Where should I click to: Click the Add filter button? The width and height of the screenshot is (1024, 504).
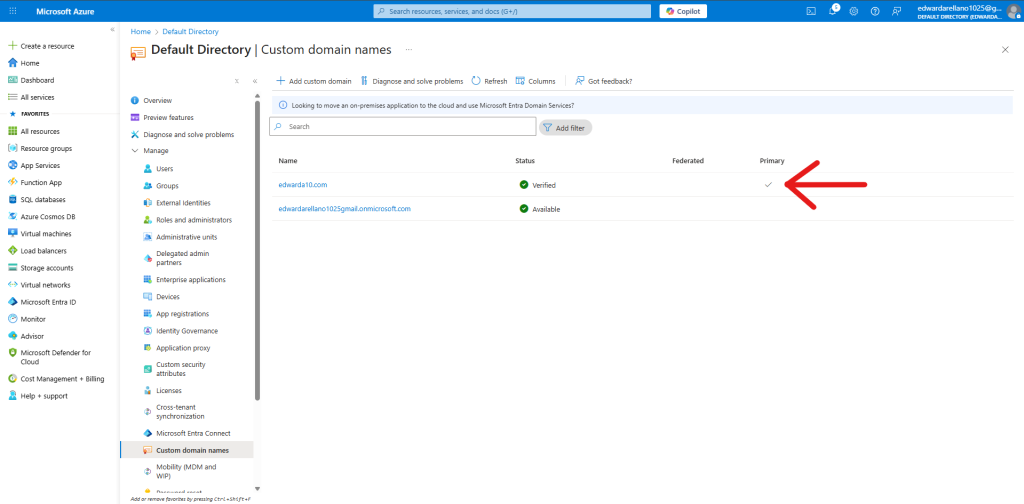566,128
